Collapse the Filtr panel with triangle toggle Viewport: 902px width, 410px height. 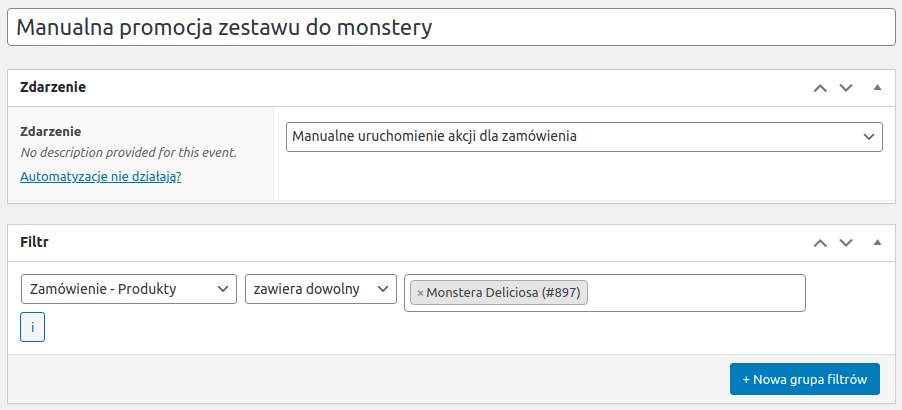coord(877,243)
